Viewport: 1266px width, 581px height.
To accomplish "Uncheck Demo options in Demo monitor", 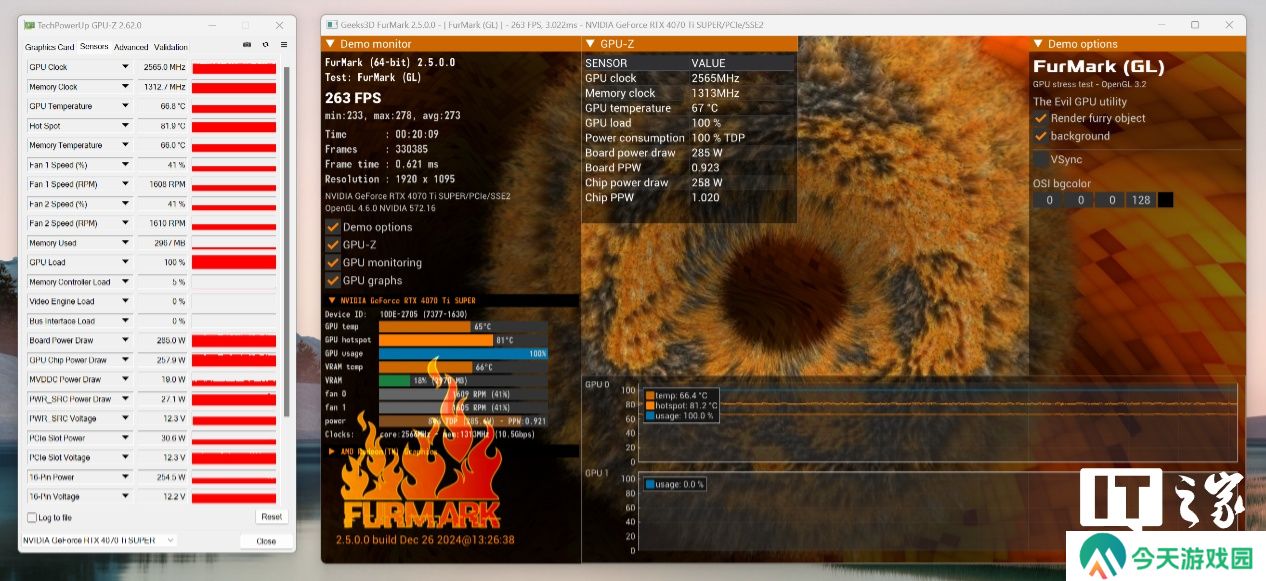I will (333, 227).
